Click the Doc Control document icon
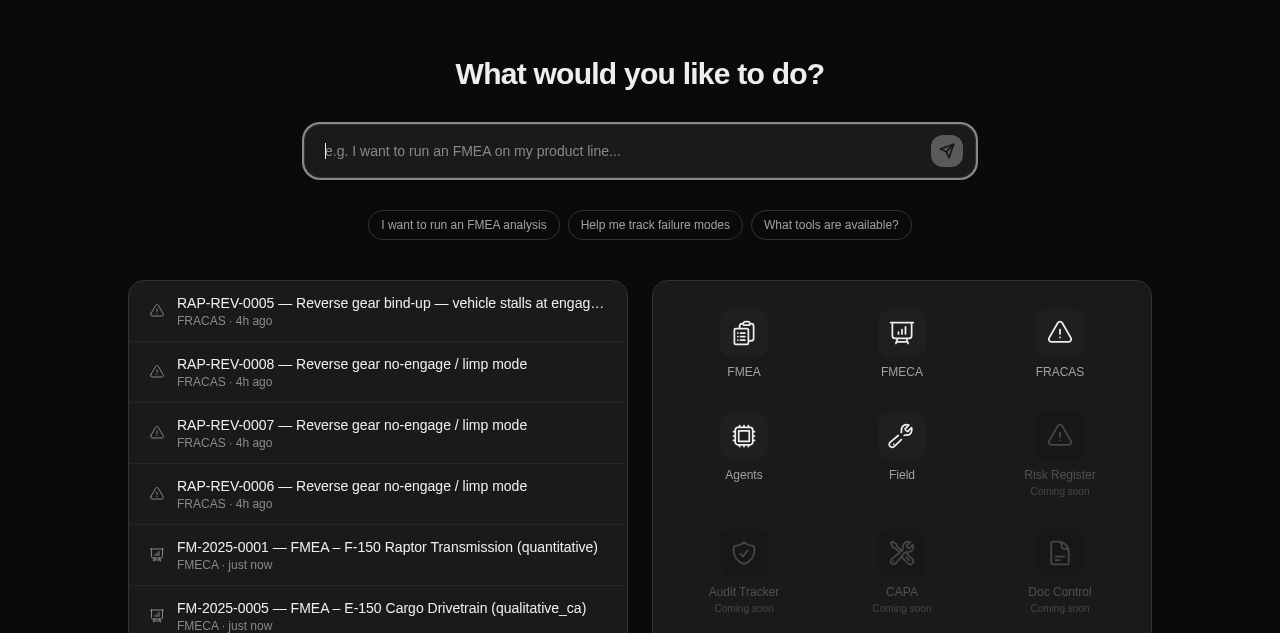Screen dimensions: 1280x633 [1060, 553]
